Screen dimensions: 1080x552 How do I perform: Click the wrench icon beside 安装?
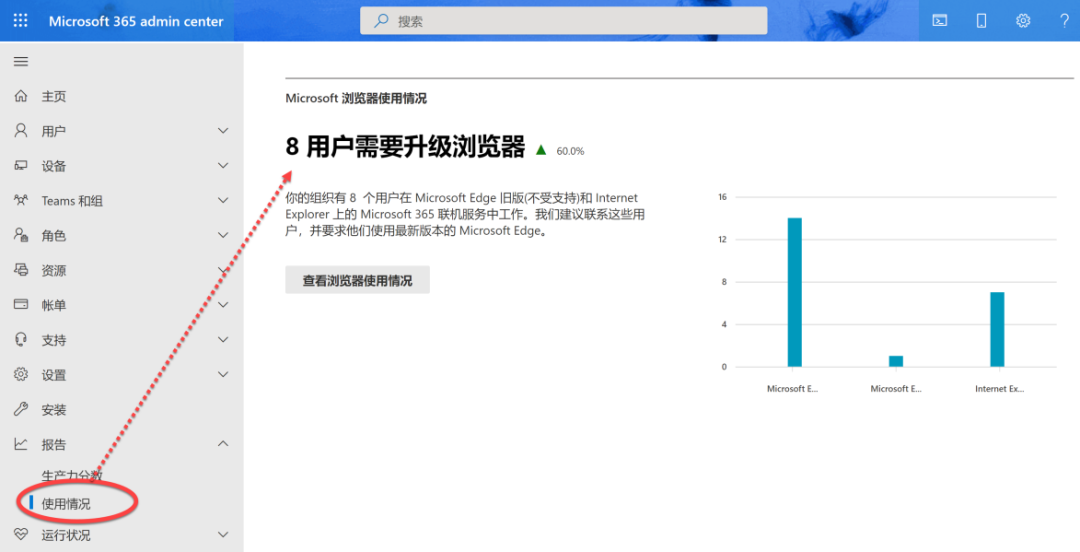[21, 409]
